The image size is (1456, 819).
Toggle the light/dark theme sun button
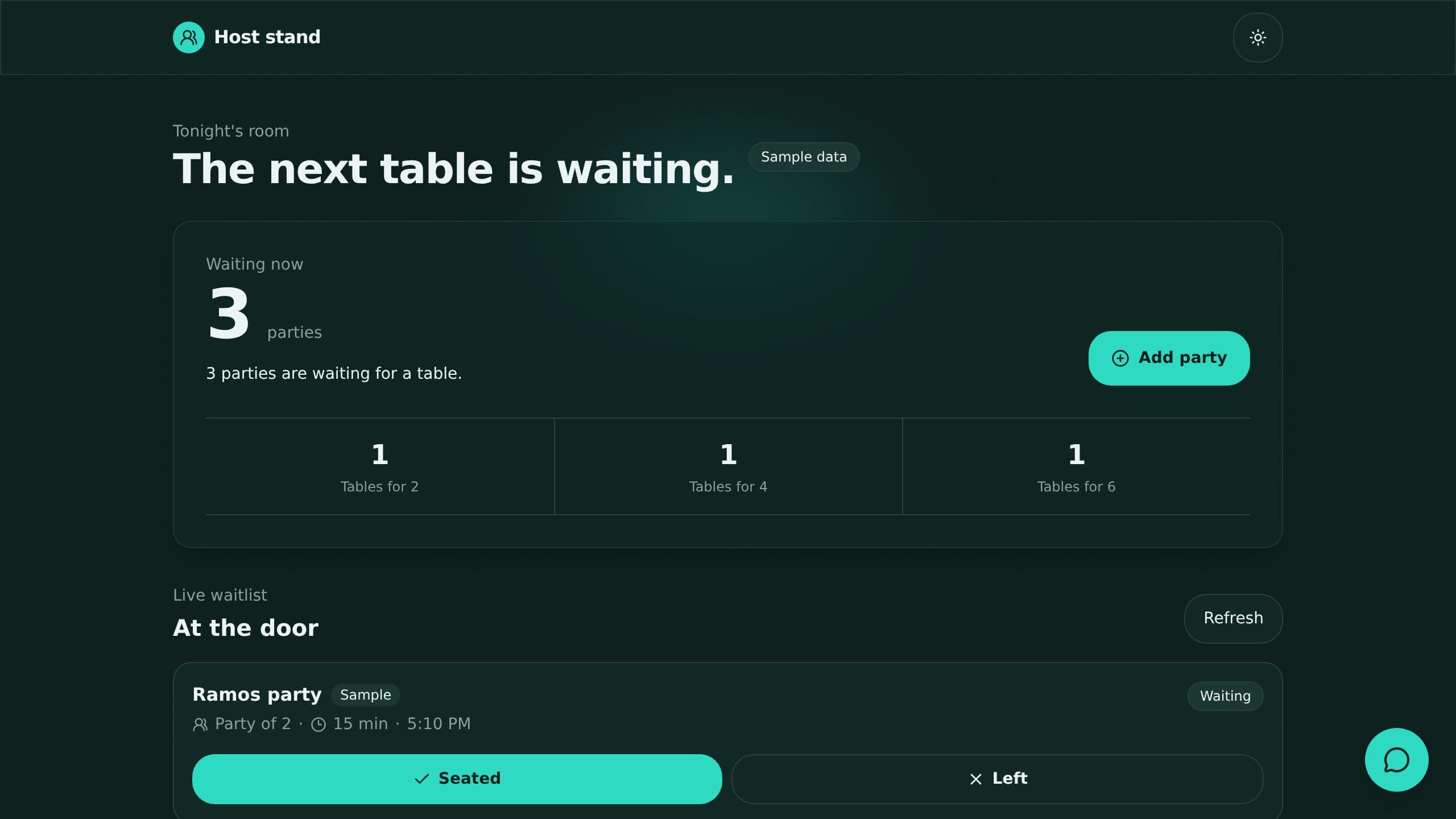(1258, 38)
